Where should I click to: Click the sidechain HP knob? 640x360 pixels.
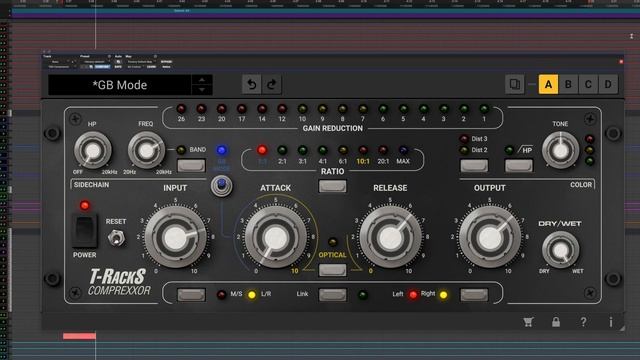coord(93,151)
